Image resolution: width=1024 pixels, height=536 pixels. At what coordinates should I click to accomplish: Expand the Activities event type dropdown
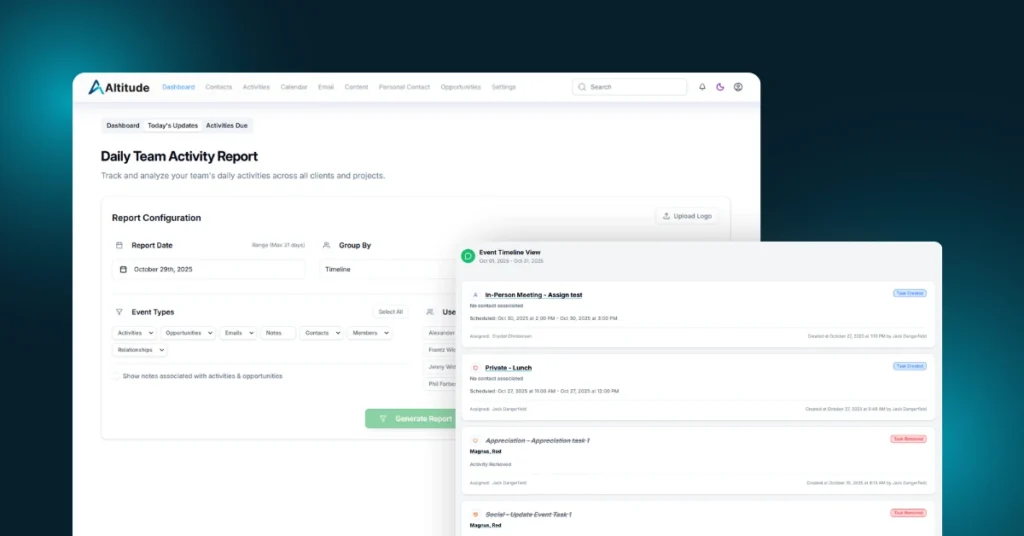pos(135,333)
